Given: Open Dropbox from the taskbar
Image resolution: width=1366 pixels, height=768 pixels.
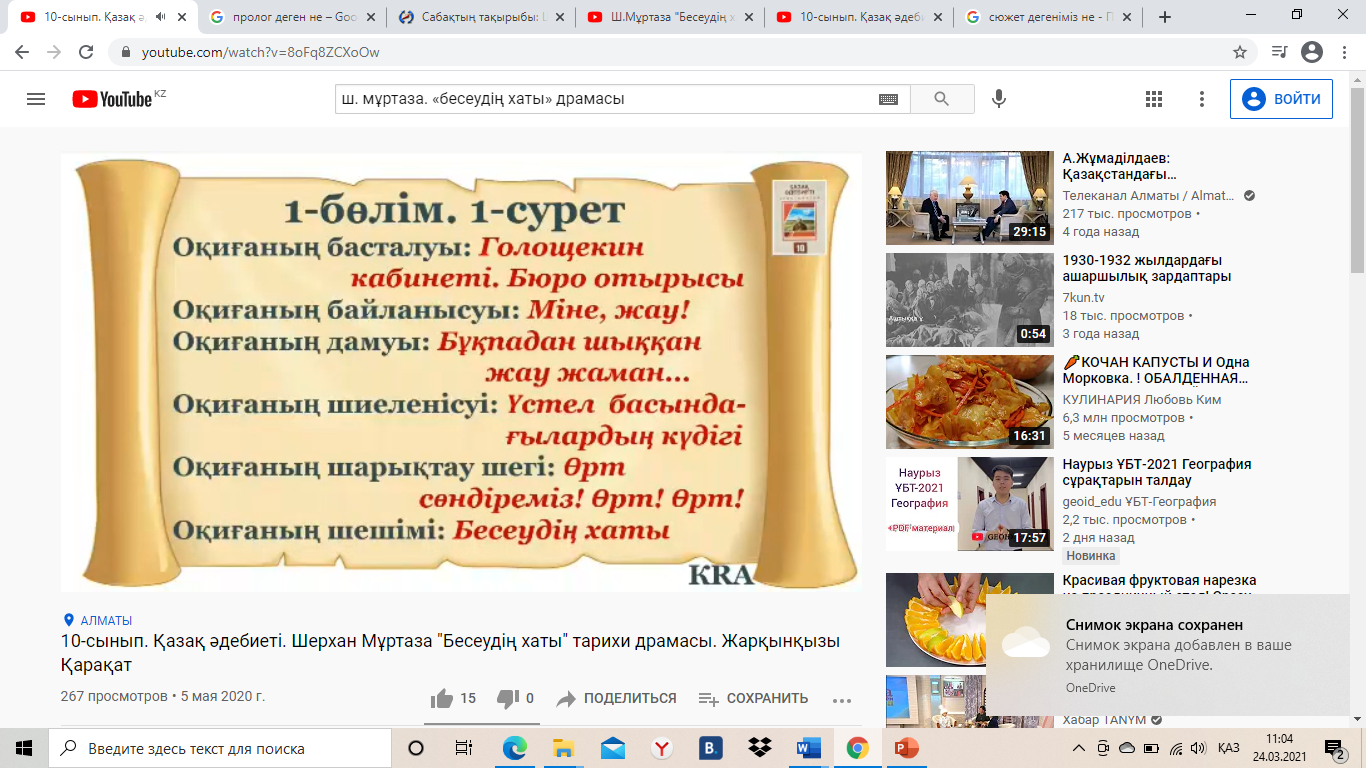Looking at the screenshot, I should pos(760,748).
